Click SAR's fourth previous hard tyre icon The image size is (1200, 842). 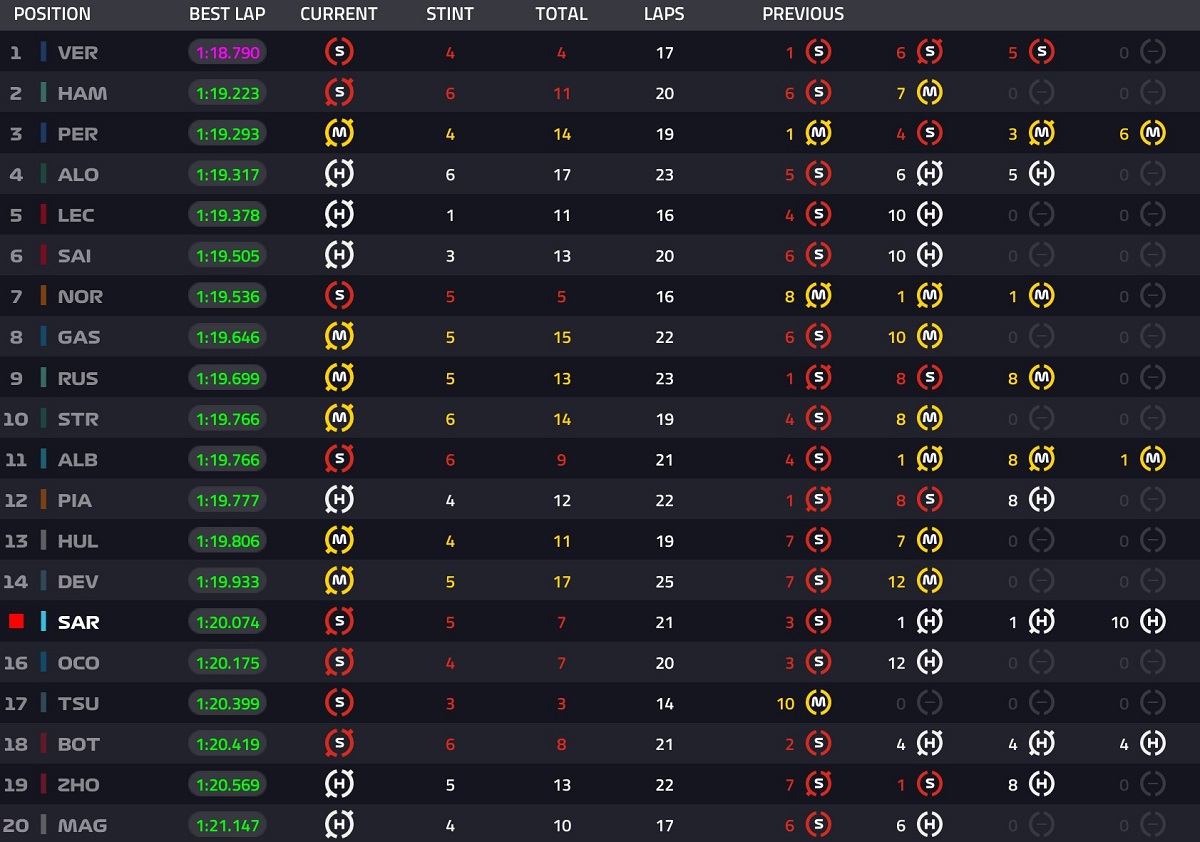(1153, 622)
